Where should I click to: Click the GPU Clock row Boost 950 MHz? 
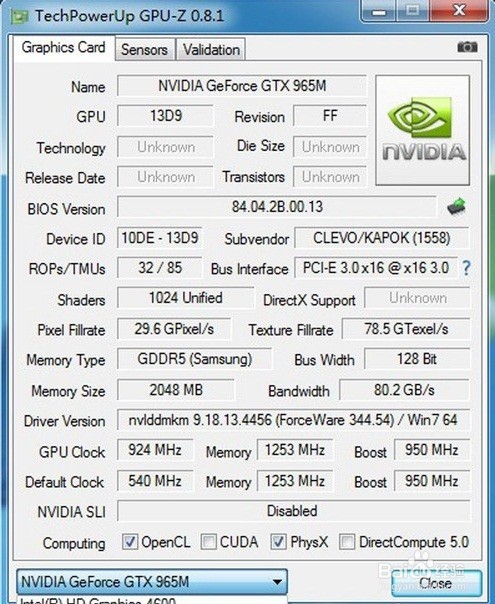(432, 450)
